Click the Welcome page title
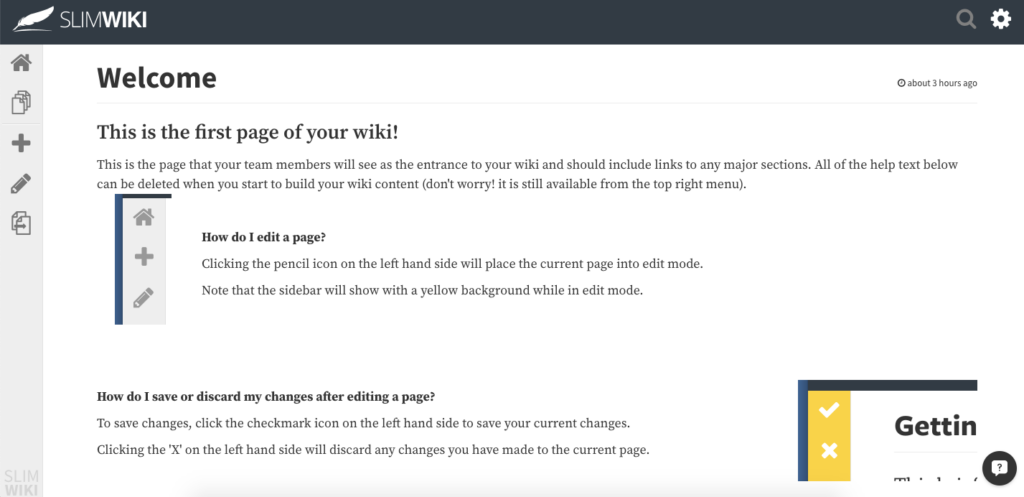 coord(157,78)
